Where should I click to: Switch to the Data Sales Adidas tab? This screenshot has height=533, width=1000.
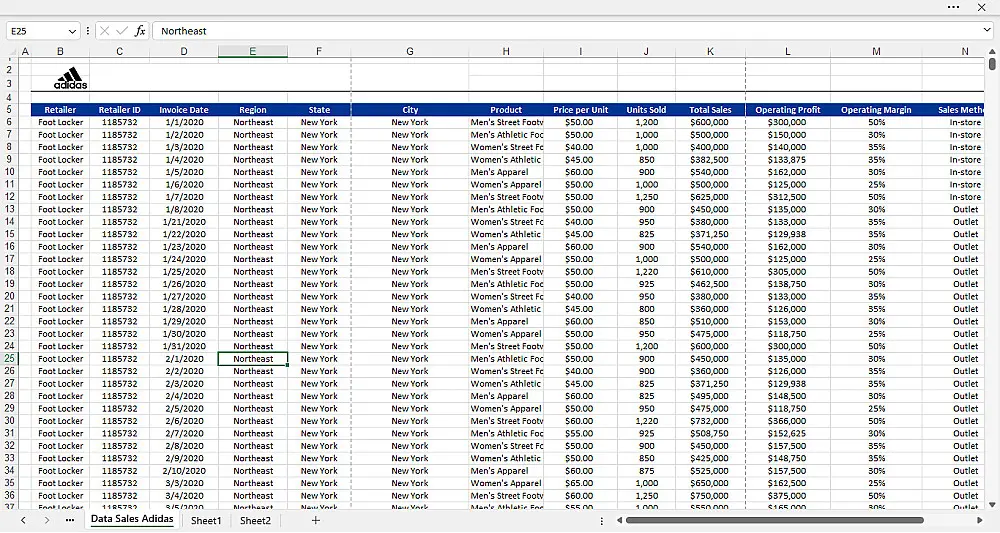pos(132,519)
